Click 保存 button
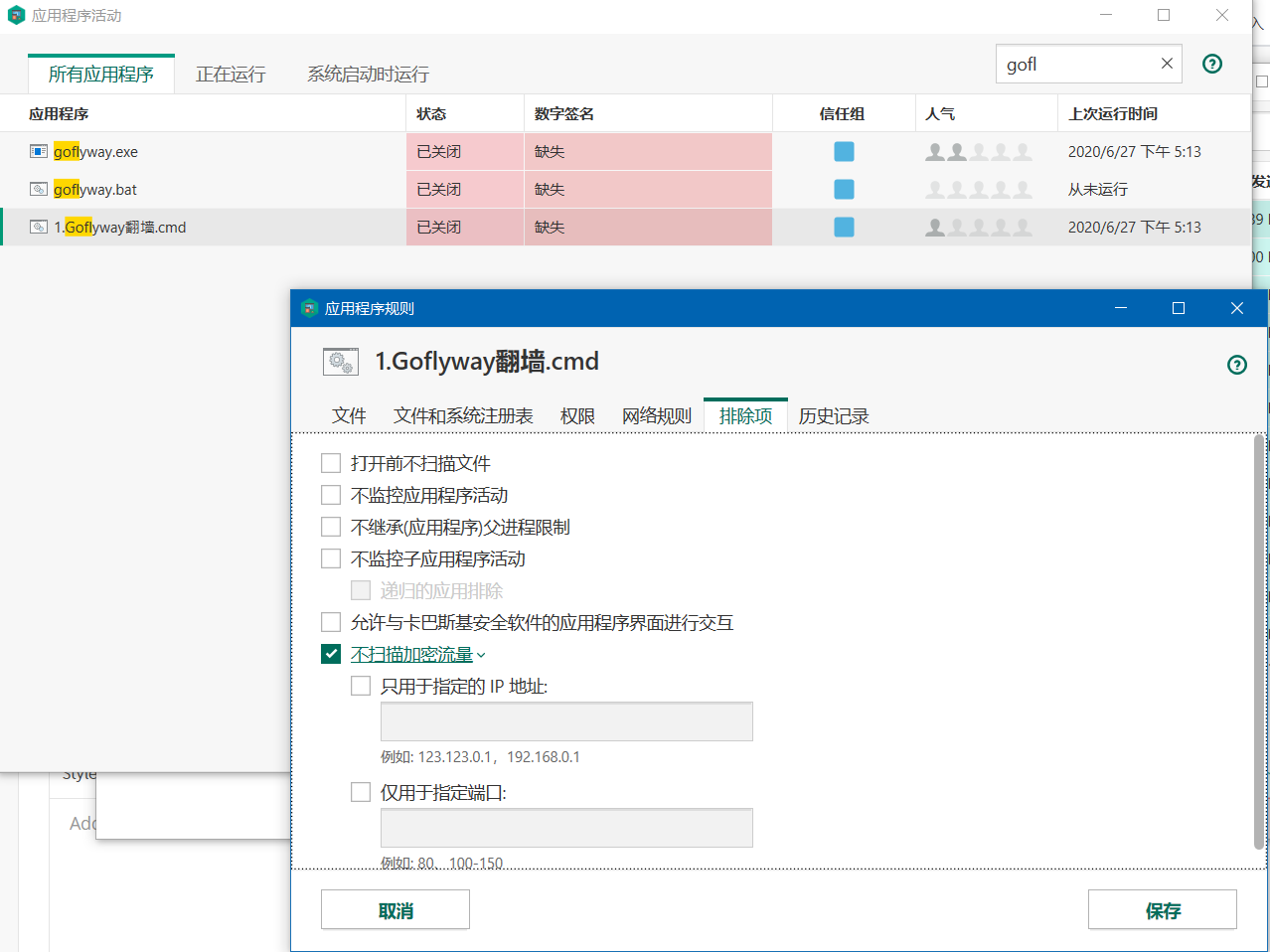 [x=1163, y=910]
